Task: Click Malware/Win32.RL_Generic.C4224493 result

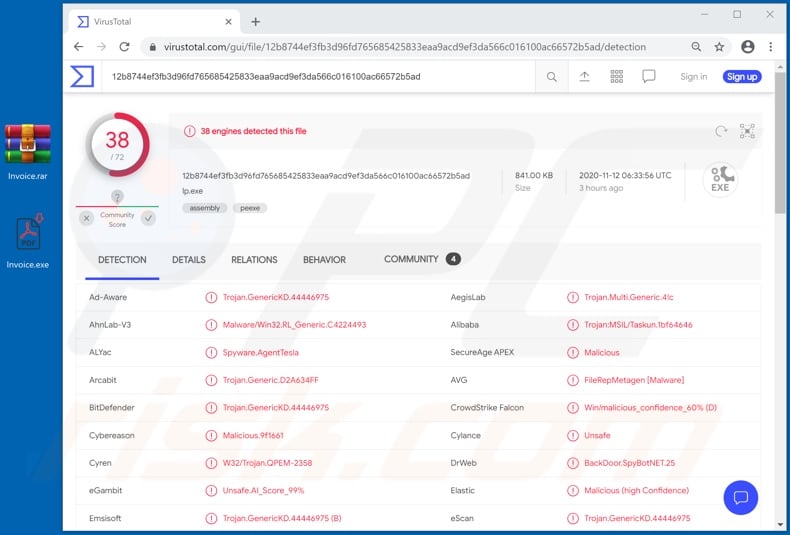Action: (x=294, y=325)
